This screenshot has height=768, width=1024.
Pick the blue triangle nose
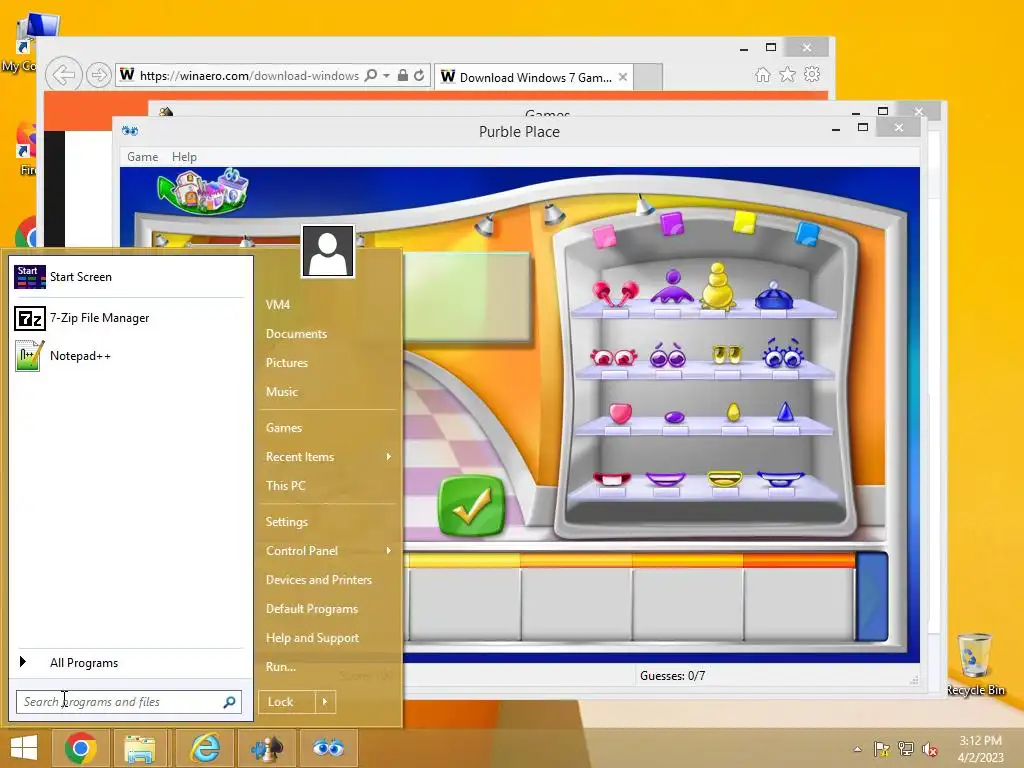coord(785,411)
